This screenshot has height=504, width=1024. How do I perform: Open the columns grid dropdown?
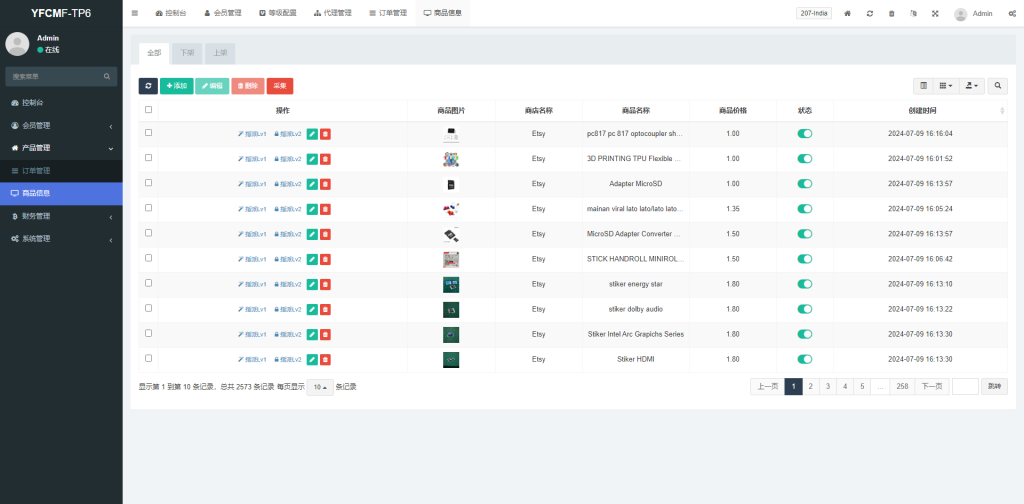pos(946,86)
